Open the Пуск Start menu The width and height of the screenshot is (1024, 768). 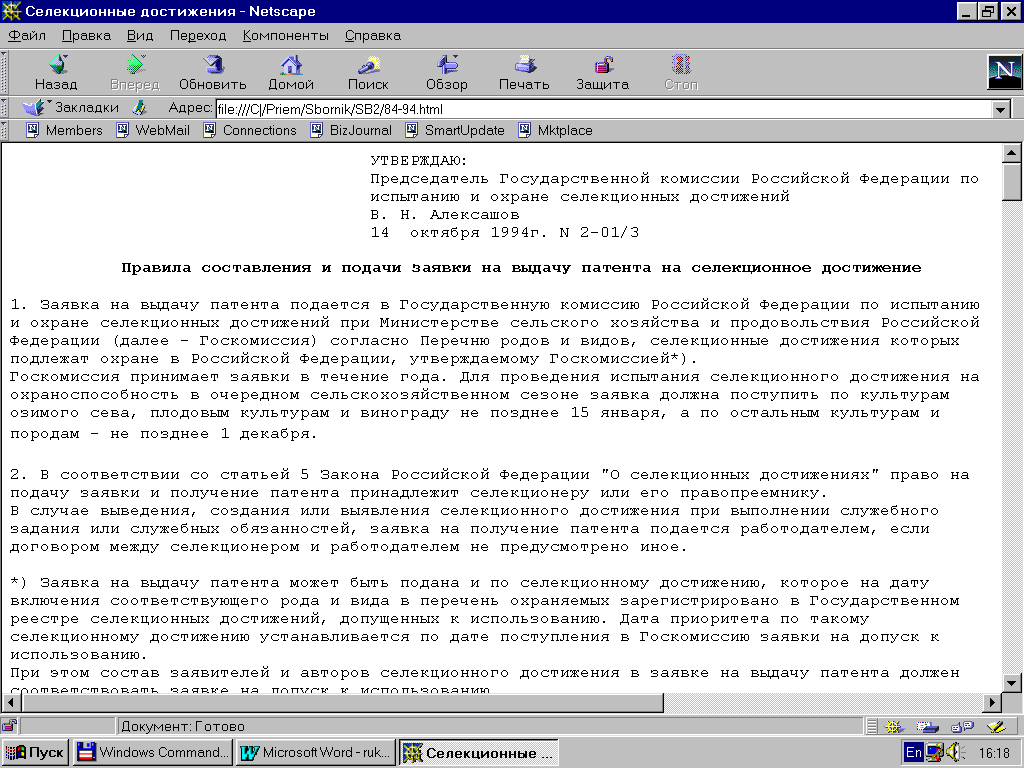point(35,752)
